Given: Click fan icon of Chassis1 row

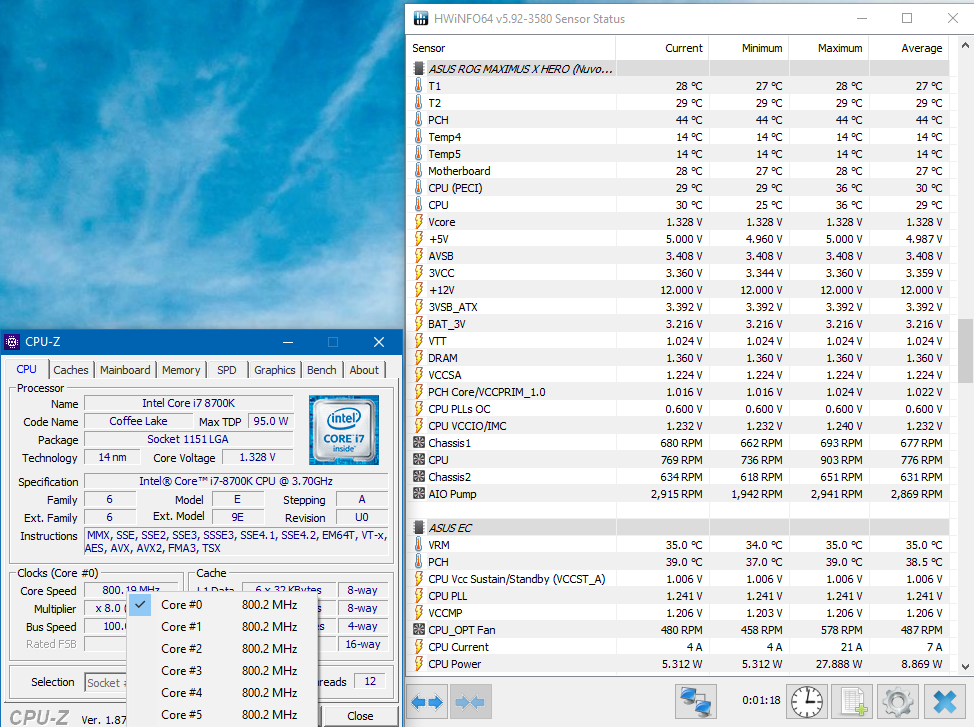Looking at the screenshot, I should pos(419,443).
